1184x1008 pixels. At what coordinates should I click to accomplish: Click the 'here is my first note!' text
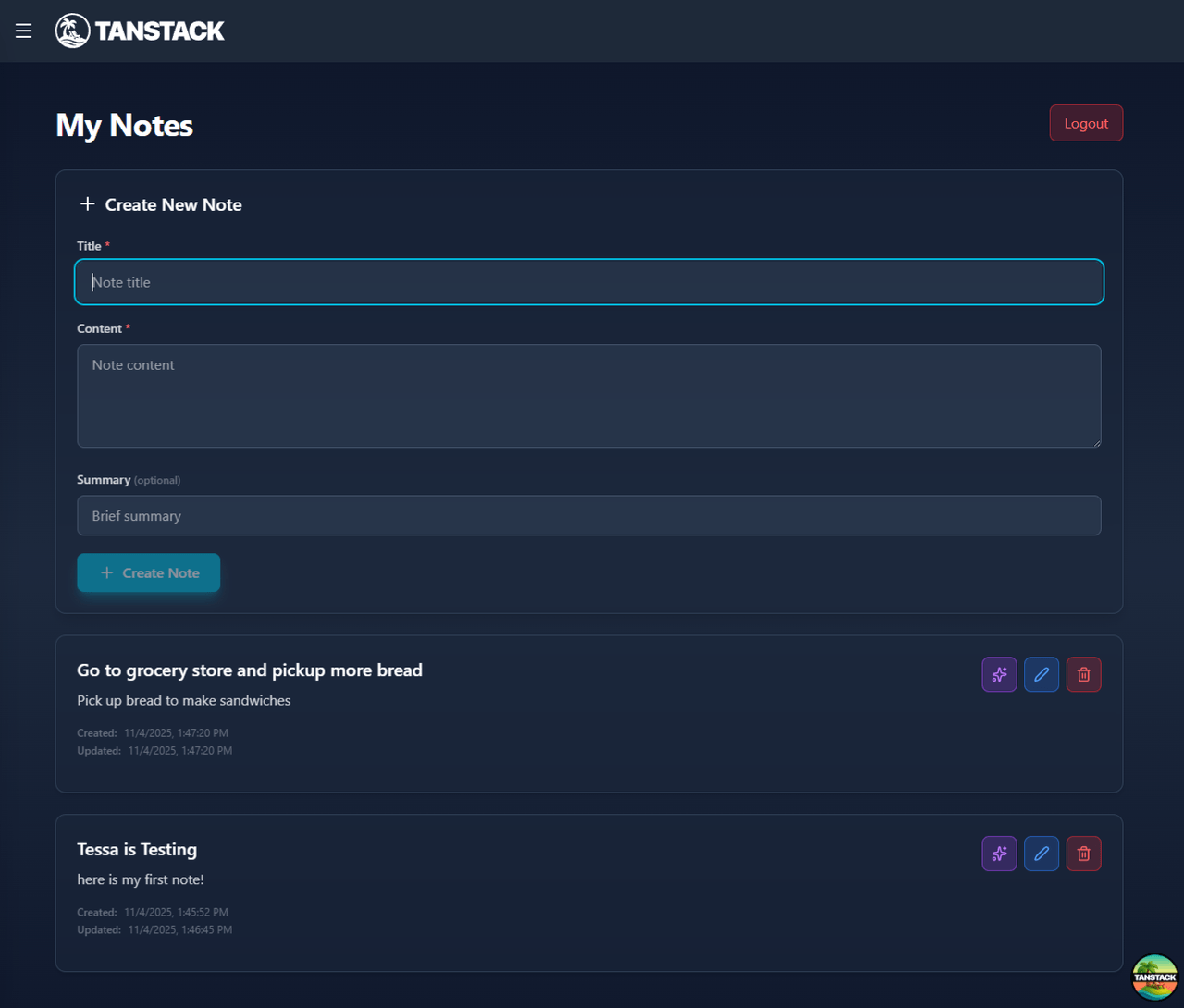tap(141, 879)
